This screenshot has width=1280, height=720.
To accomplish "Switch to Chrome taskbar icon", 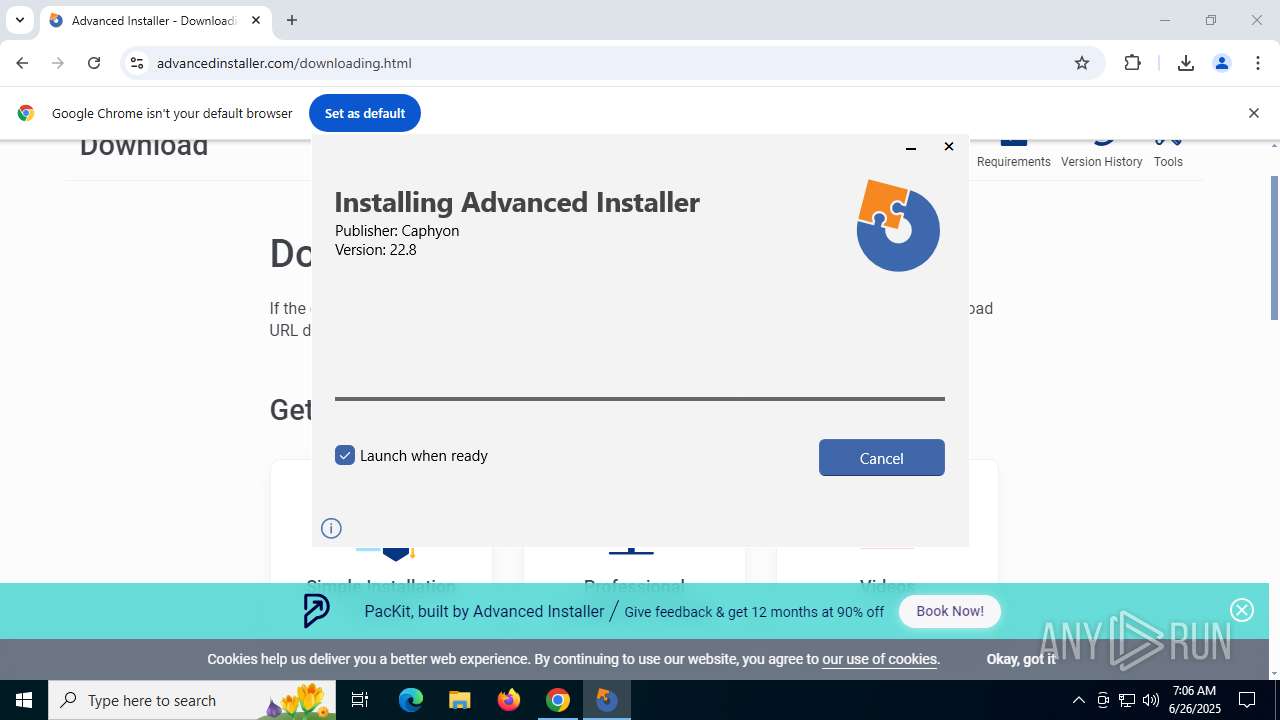I will click(558, 700).
